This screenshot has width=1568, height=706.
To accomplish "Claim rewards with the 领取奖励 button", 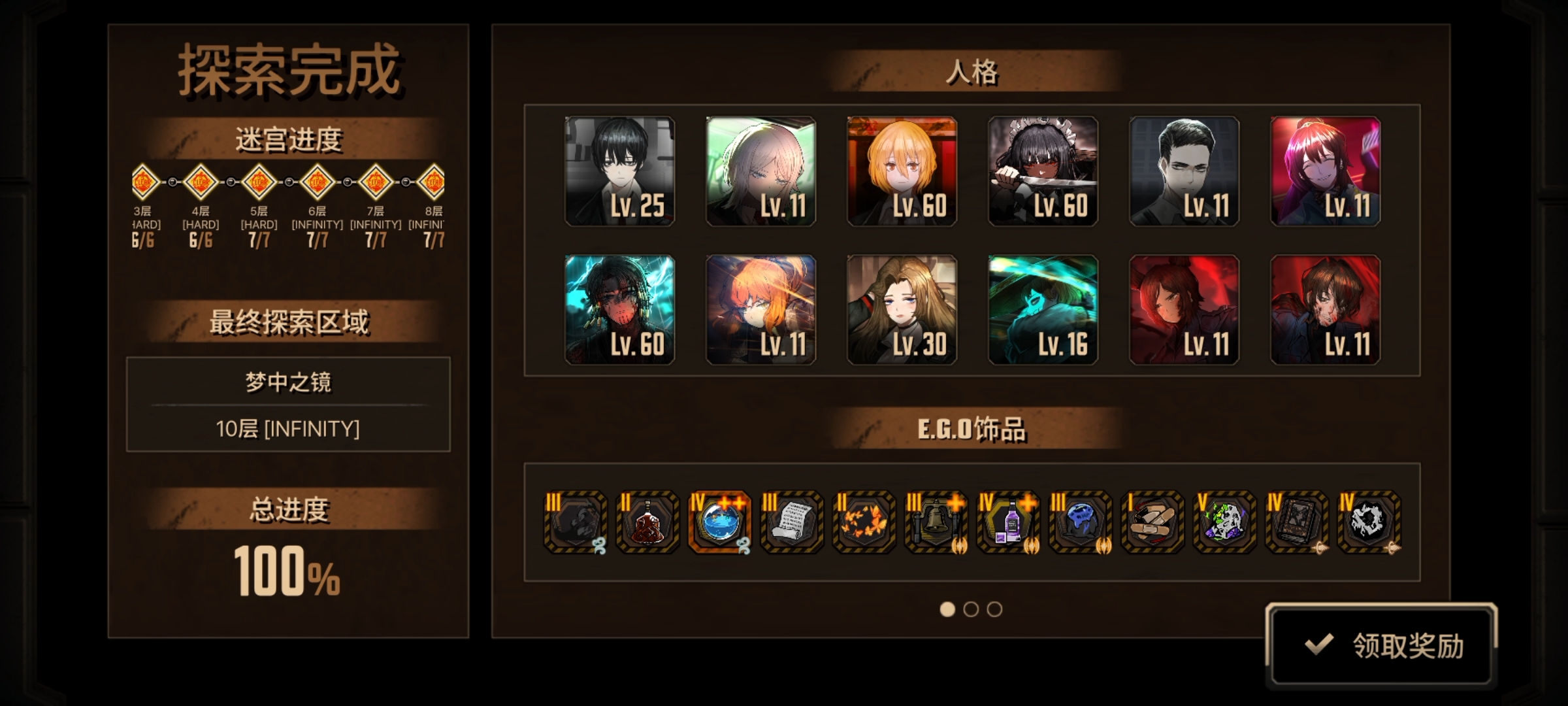I will click(x=1381, y=645).
